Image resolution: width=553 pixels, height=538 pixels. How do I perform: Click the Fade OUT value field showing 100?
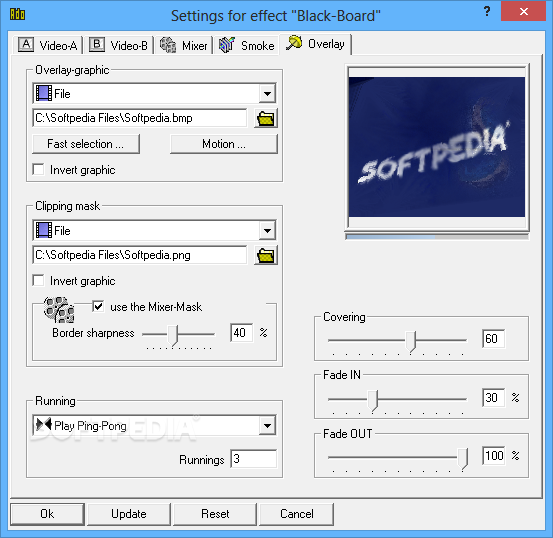point(494,455)
